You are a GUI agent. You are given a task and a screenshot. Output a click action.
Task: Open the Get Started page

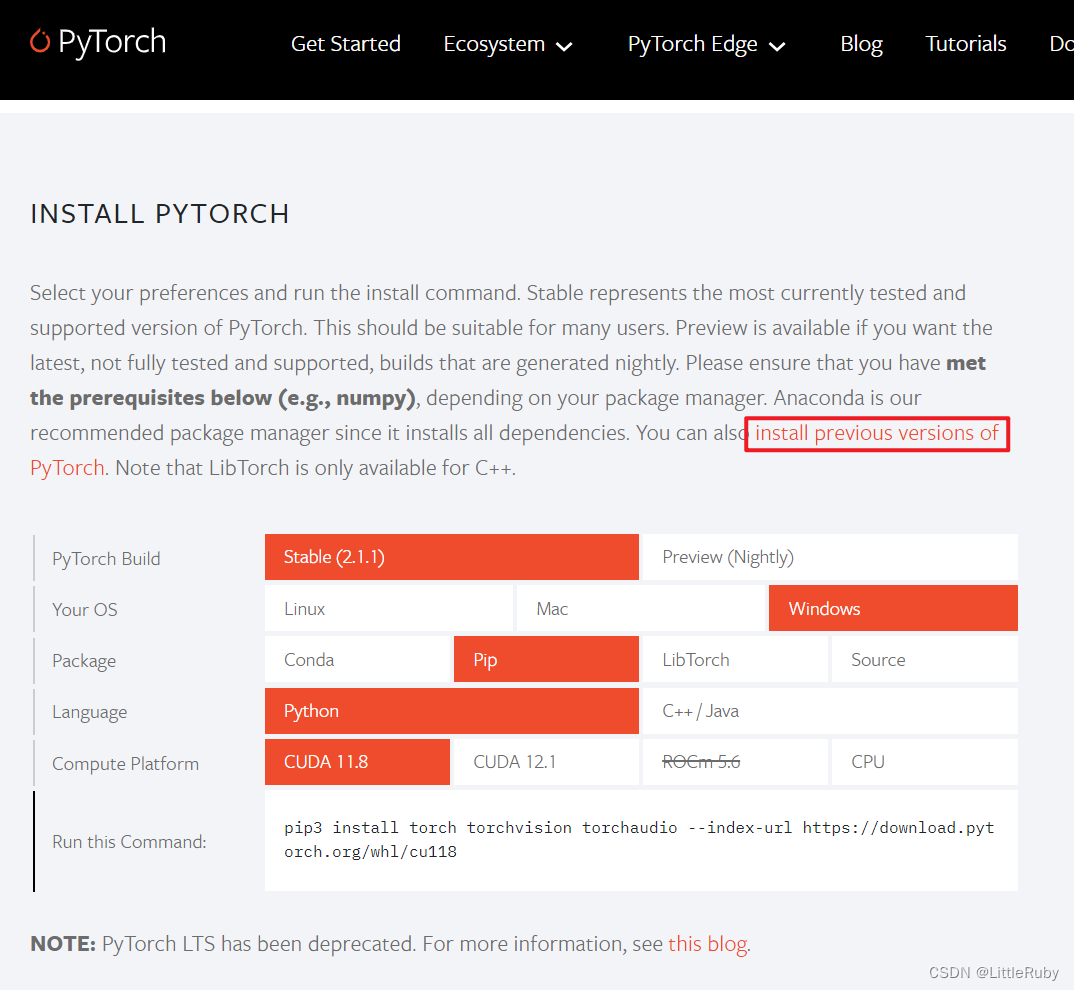(x=345, y=44)
